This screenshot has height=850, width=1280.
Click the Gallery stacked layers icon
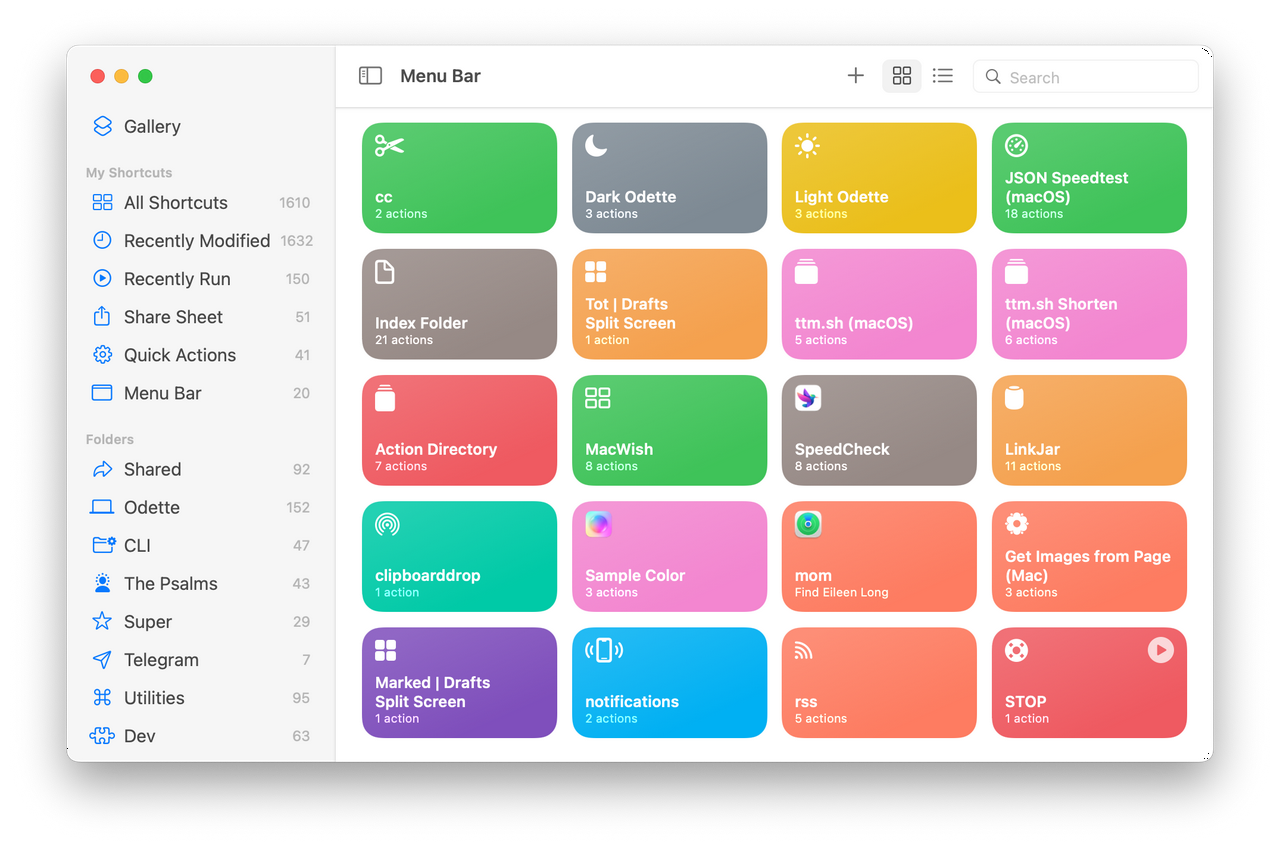(102, 126)
